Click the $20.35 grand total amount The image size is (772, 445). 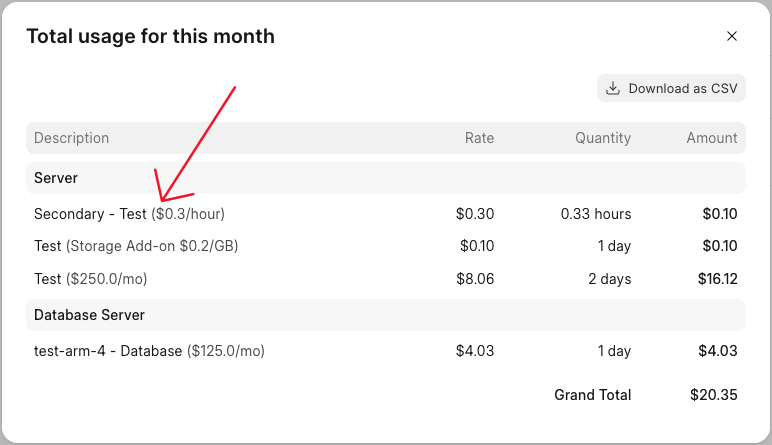713,395
